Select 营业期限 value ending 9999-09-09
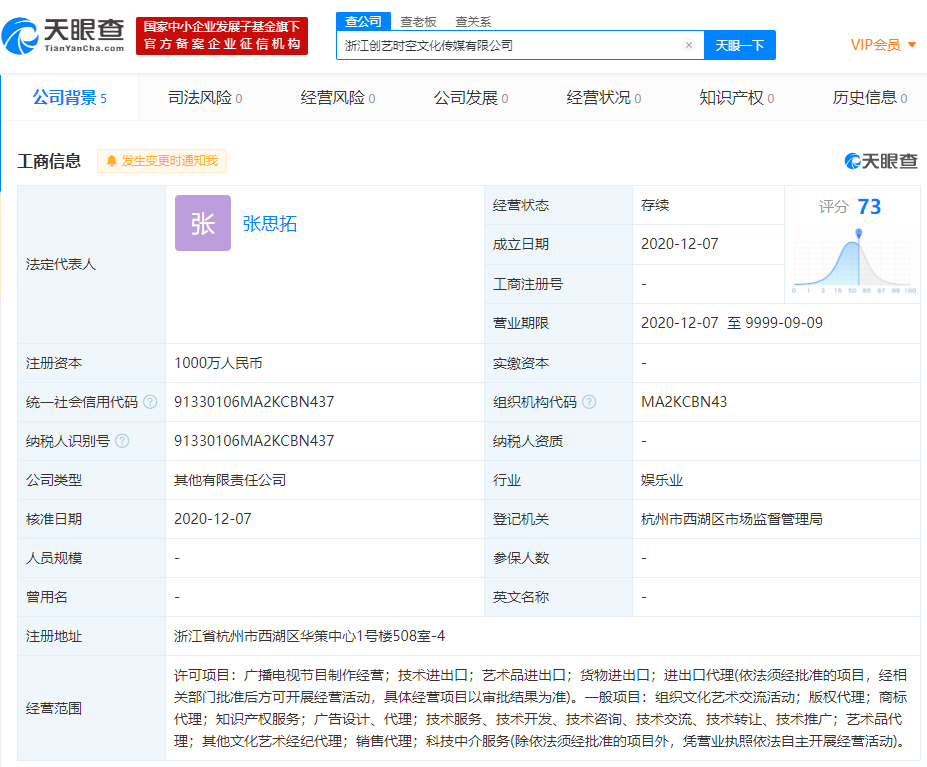 (732, 323)
